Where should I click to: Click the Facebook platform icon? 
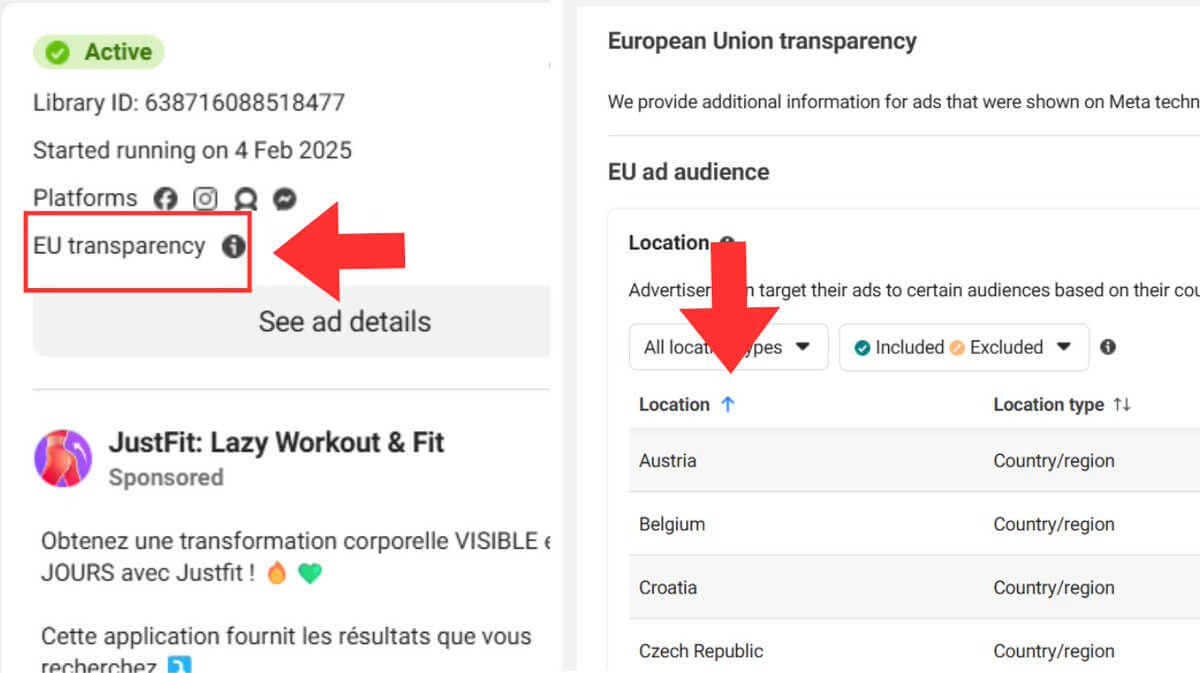[165, 199]
